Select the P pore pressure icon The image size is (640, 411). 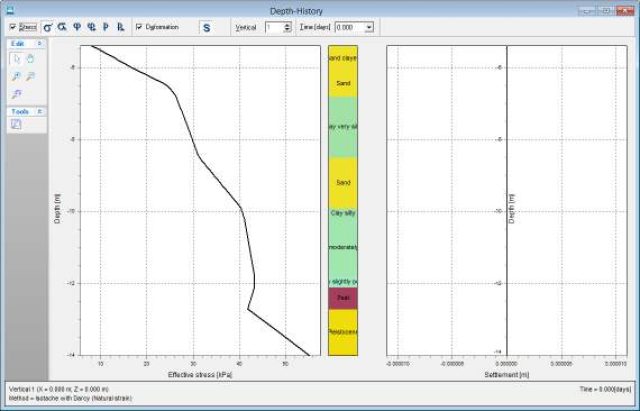[106, 27]
